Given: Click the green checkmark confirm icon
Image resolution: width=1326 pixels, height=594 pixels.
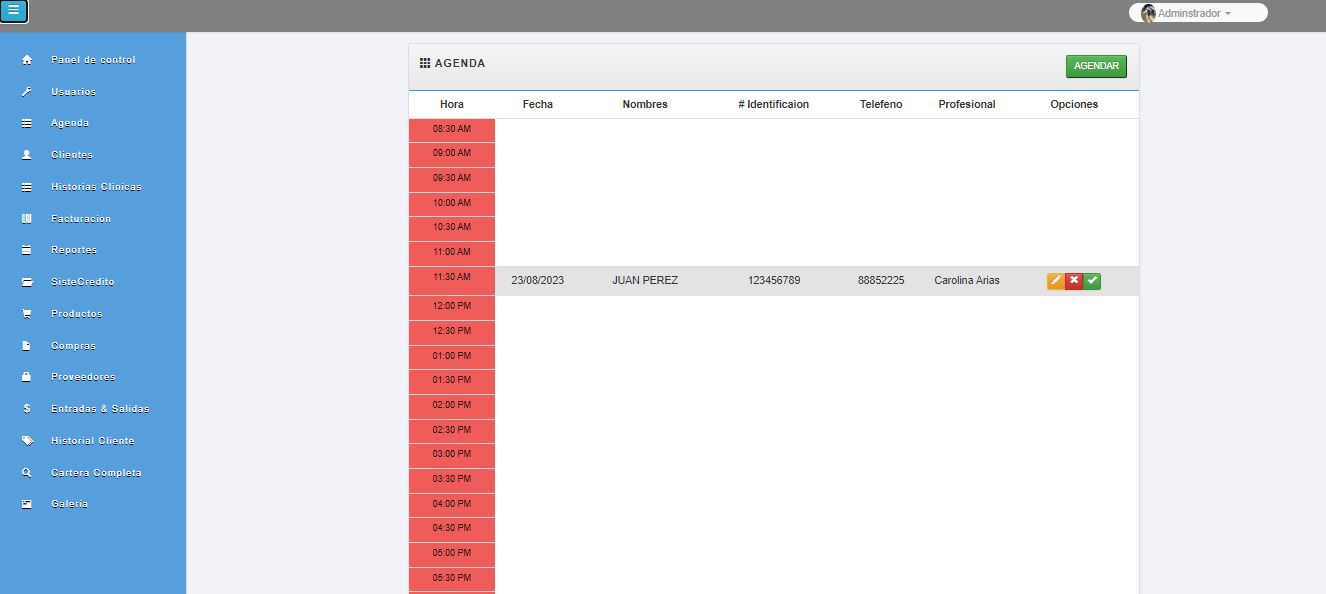Looking at the screenshot, I should [1092, 281].
